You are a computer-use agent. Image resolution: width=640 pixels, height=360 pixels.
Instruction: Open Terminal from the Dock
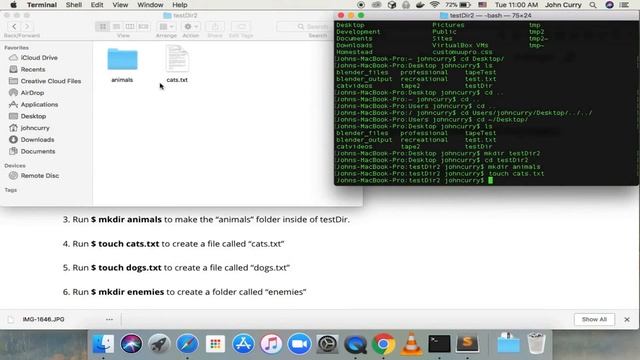439,344
